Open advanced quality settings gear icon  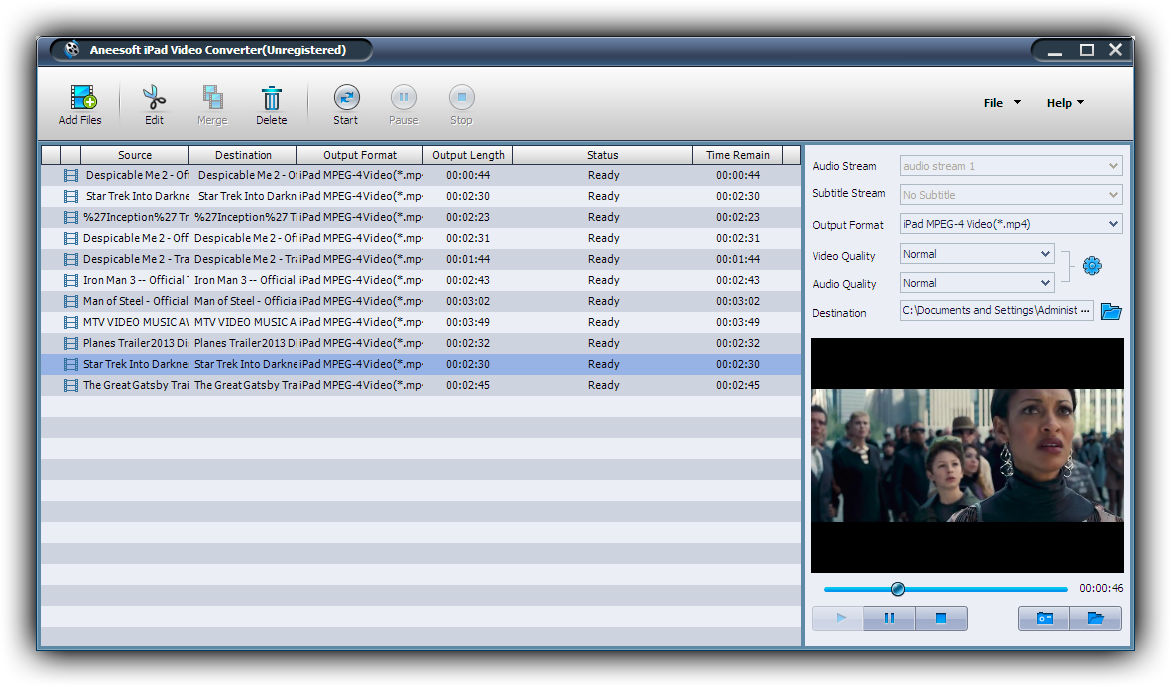pyautogui.click(x=1092, y=266)
